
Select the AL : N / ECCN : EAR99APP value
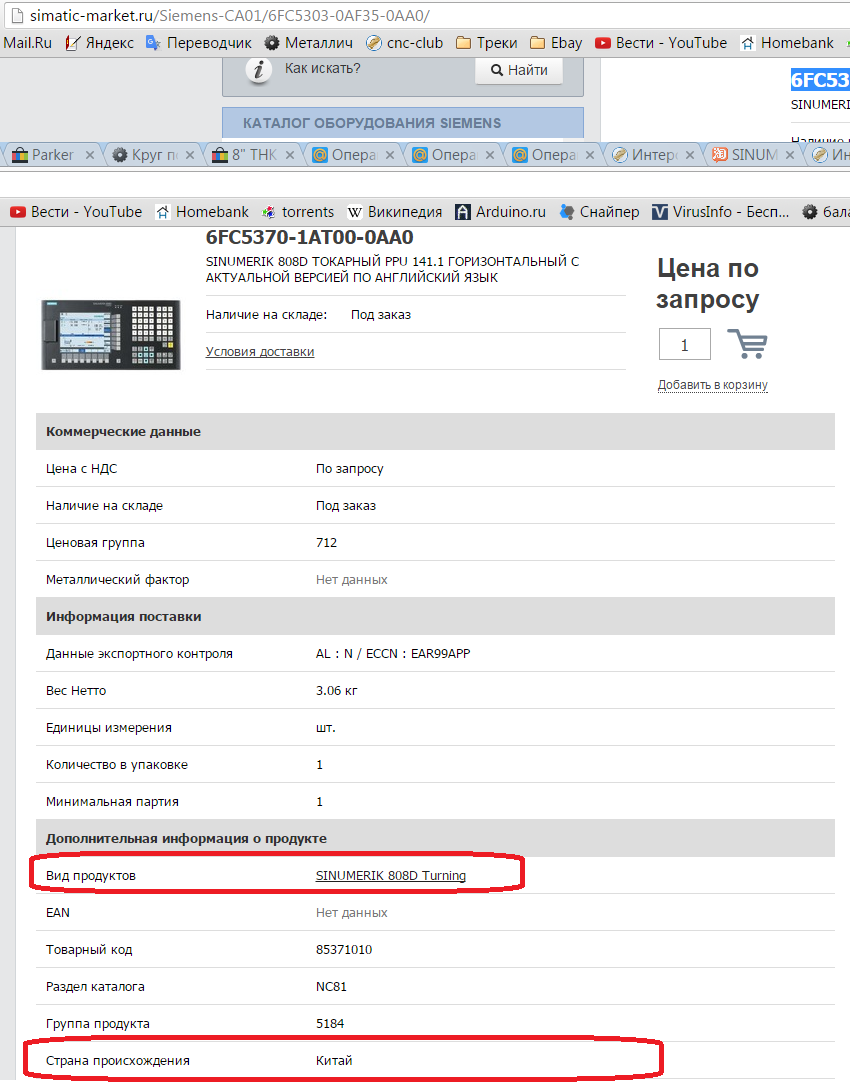tap(393, 653)
